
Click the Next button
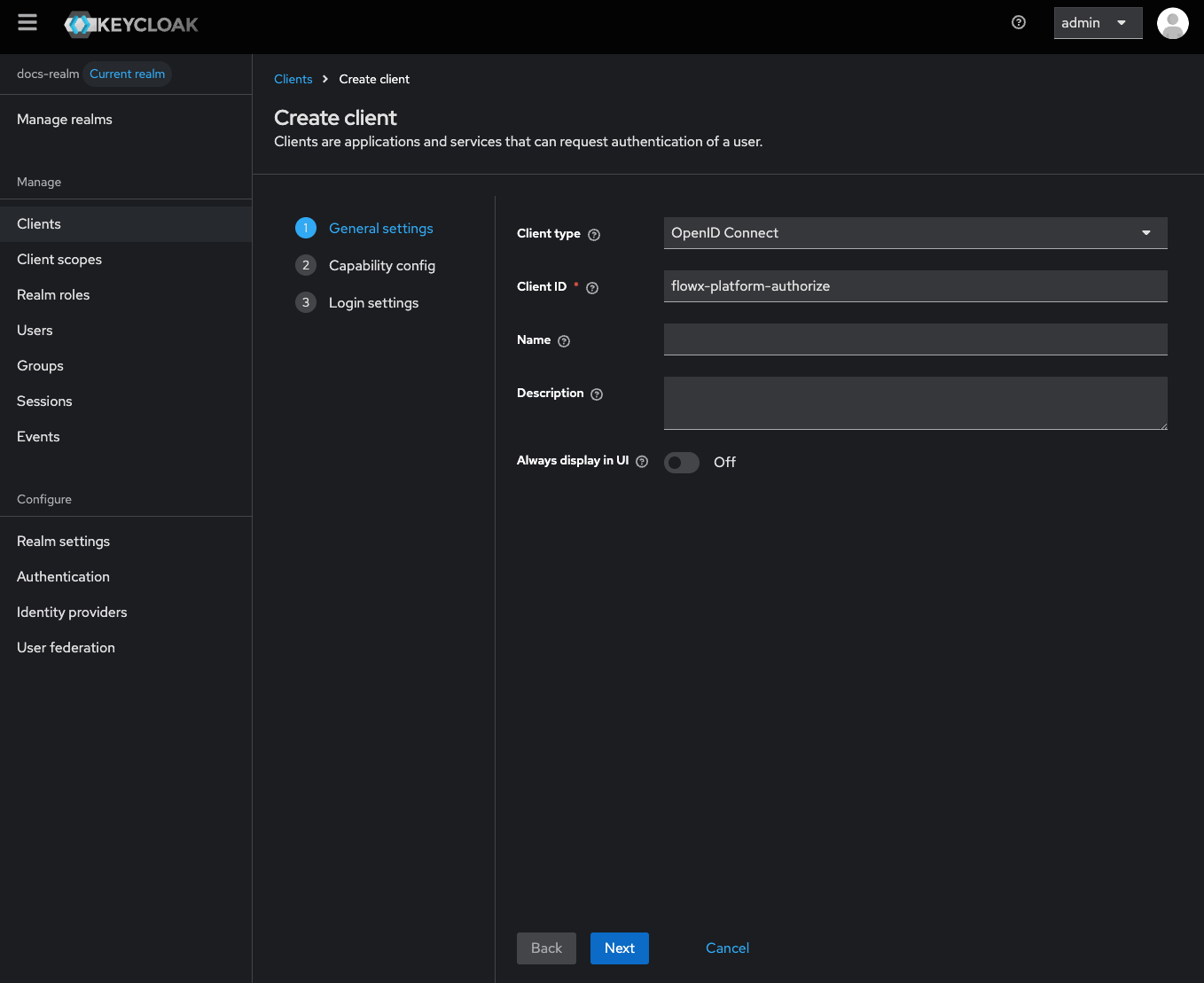(619, 948)
